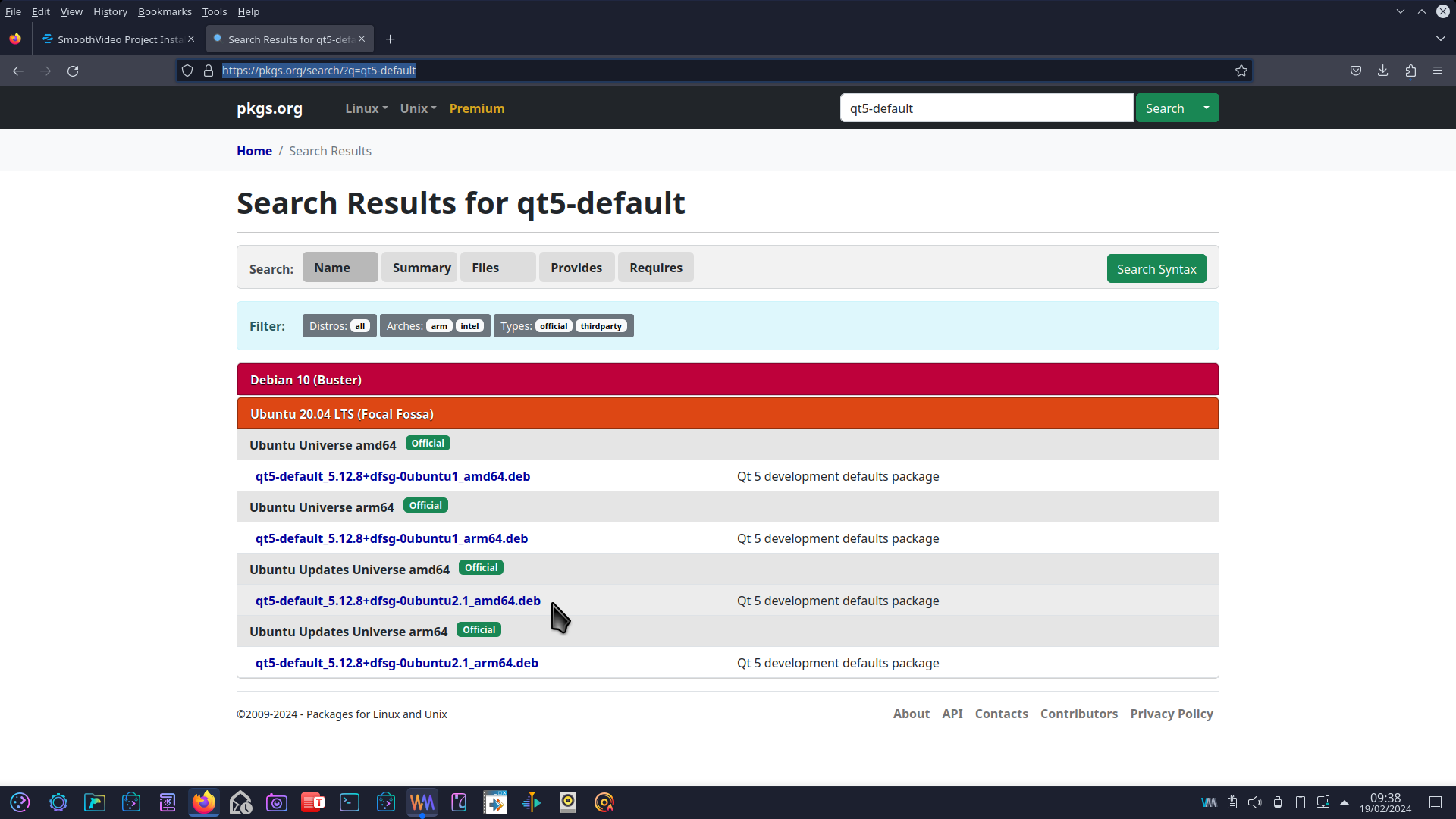The height and width of the screenshot is (819, 1456).
Task: Open the History menu
Action: click(110, 11)
